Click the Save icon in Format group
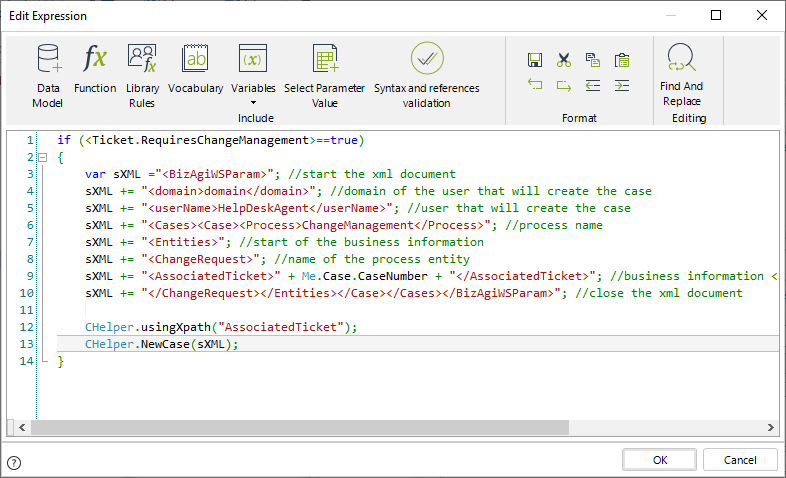This screenshot has height=478, width=786. (535, 60)
